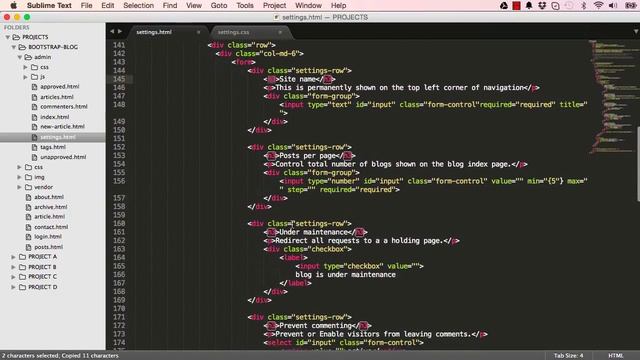Open the Window menu

pos(308,5)
